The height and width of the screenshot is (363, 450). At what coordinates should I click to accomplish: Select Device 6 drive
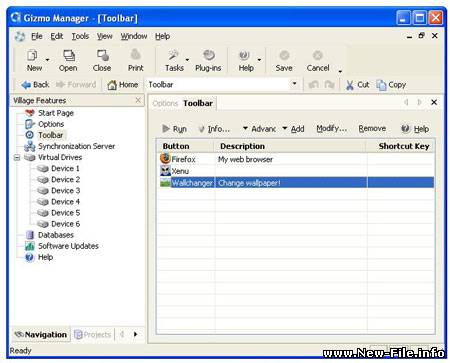pos(65,224)
